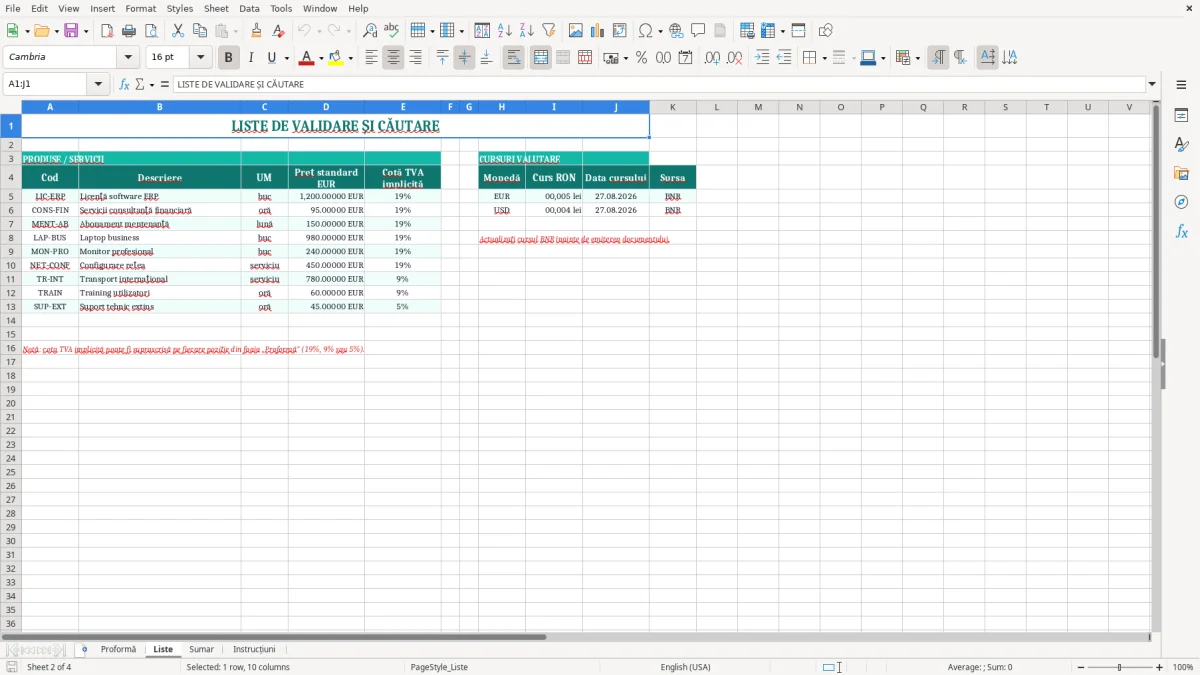
Task: Enable Align Right
Action: (x=416, y=58)
